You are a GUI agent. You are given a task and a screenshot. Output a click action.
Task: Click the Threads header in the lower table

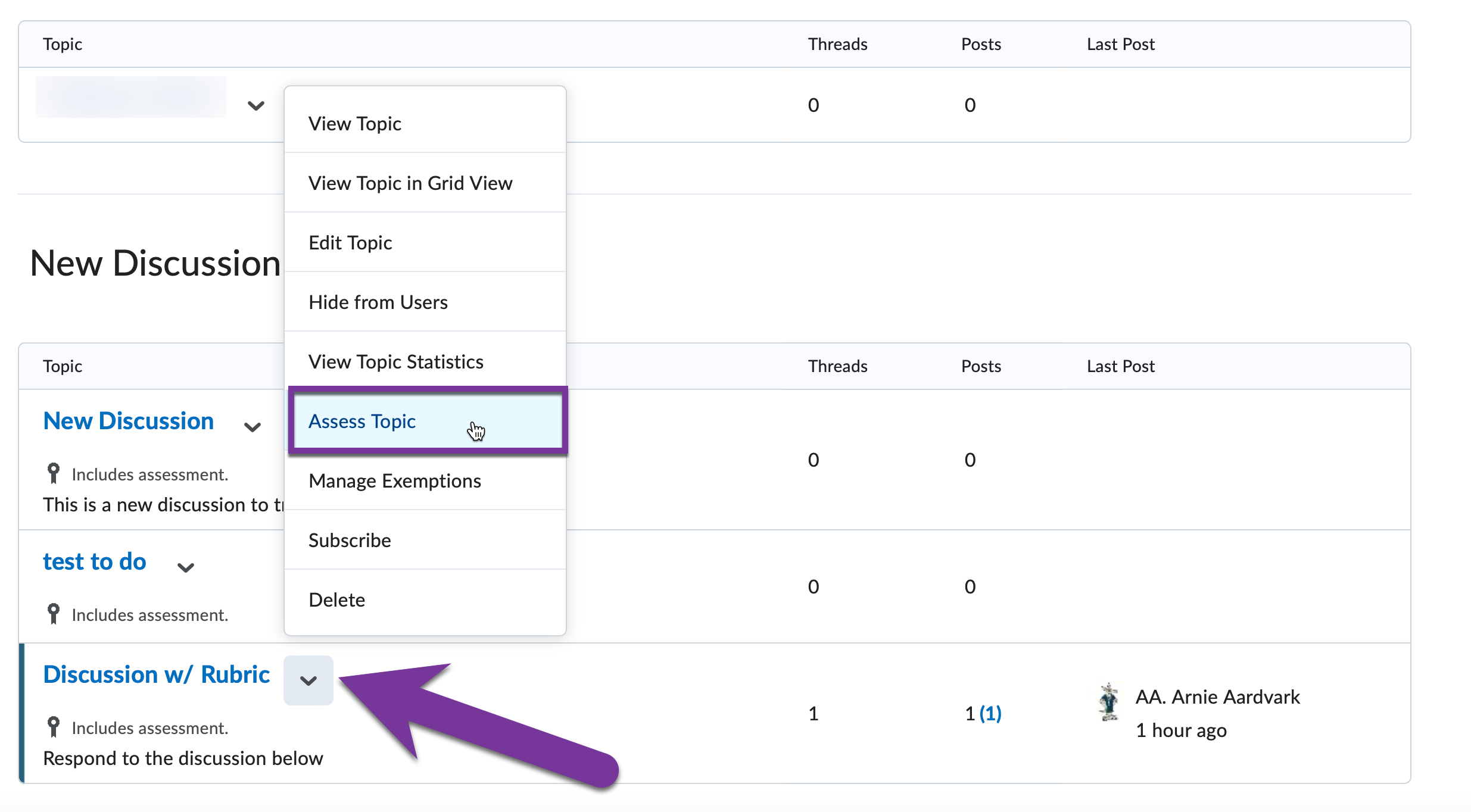tap(837, 366)
